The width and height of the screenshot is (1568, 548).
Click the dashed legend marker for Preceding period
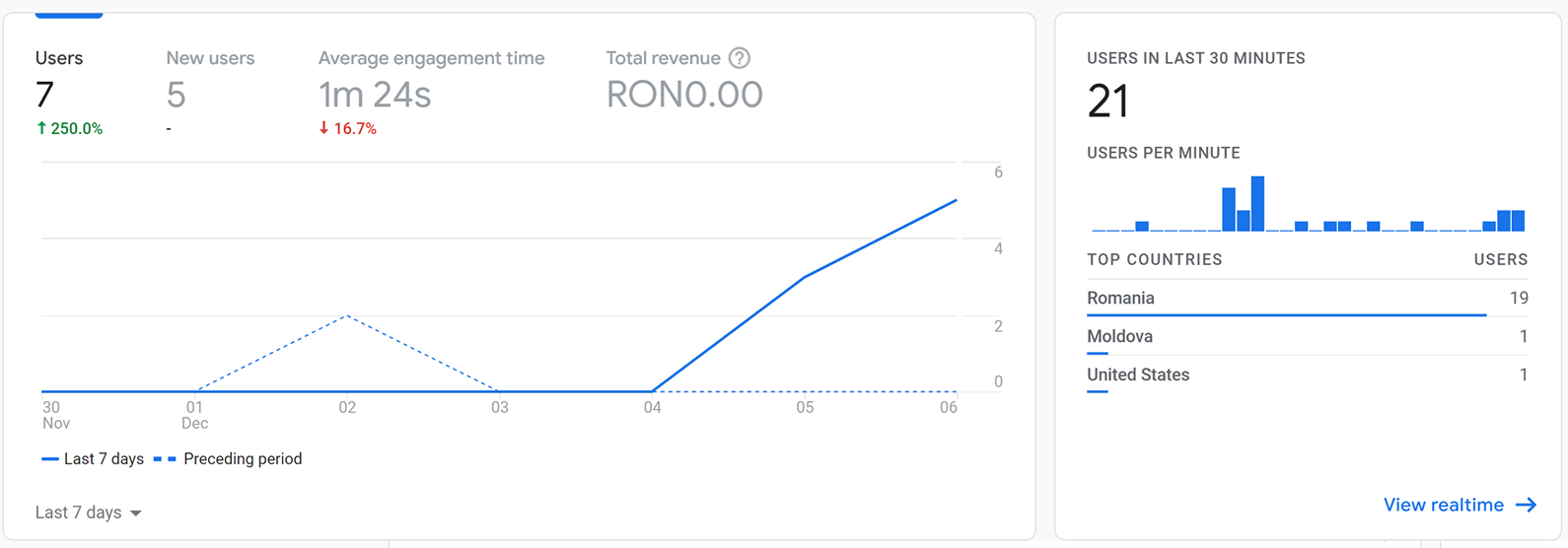[165, 459]
